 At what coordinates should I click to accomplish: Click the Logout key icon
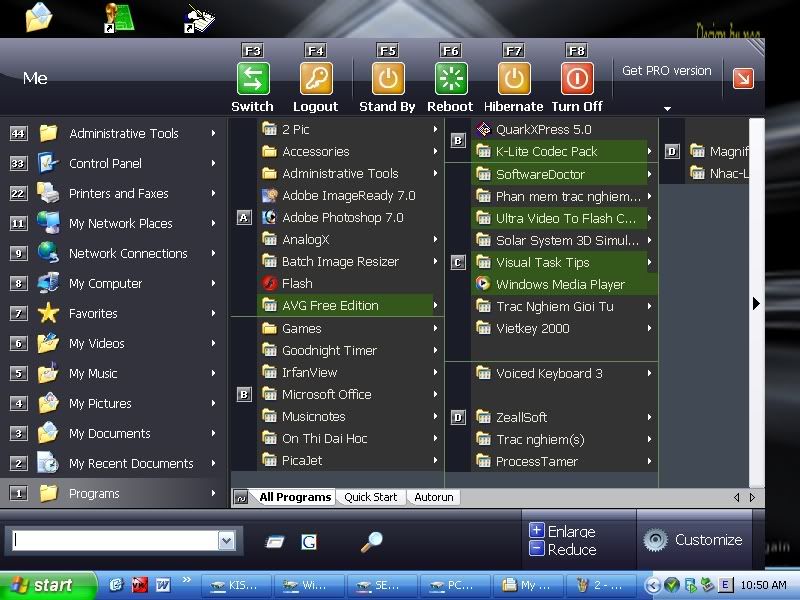point(316,79)
